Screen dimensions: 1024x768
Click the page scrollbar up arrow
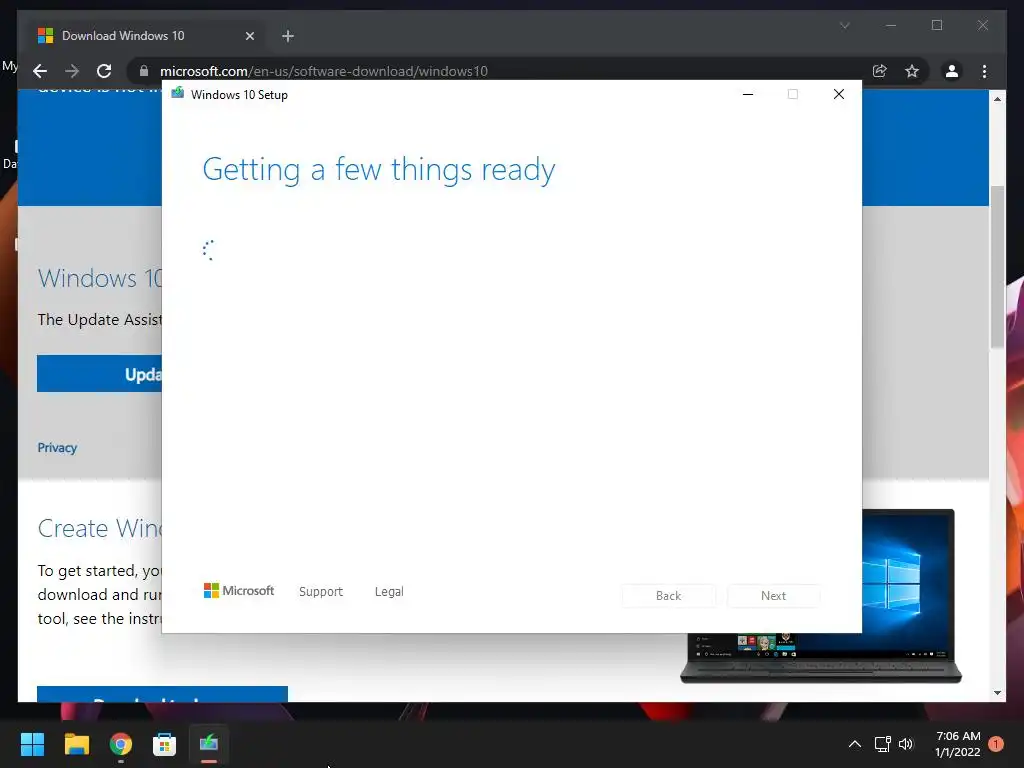pyautogui.click(x=997, y=99)
